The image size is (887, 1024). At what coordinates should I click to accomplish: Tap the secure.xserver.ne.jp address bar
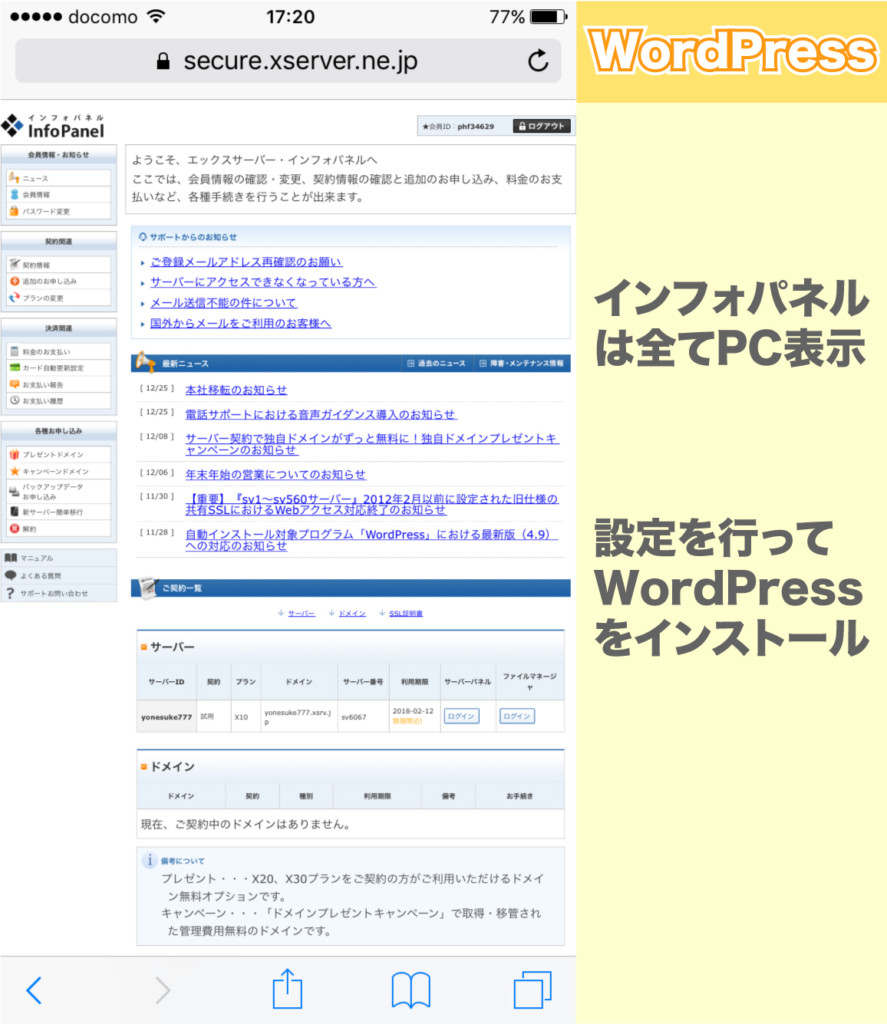tap(288, 61)
